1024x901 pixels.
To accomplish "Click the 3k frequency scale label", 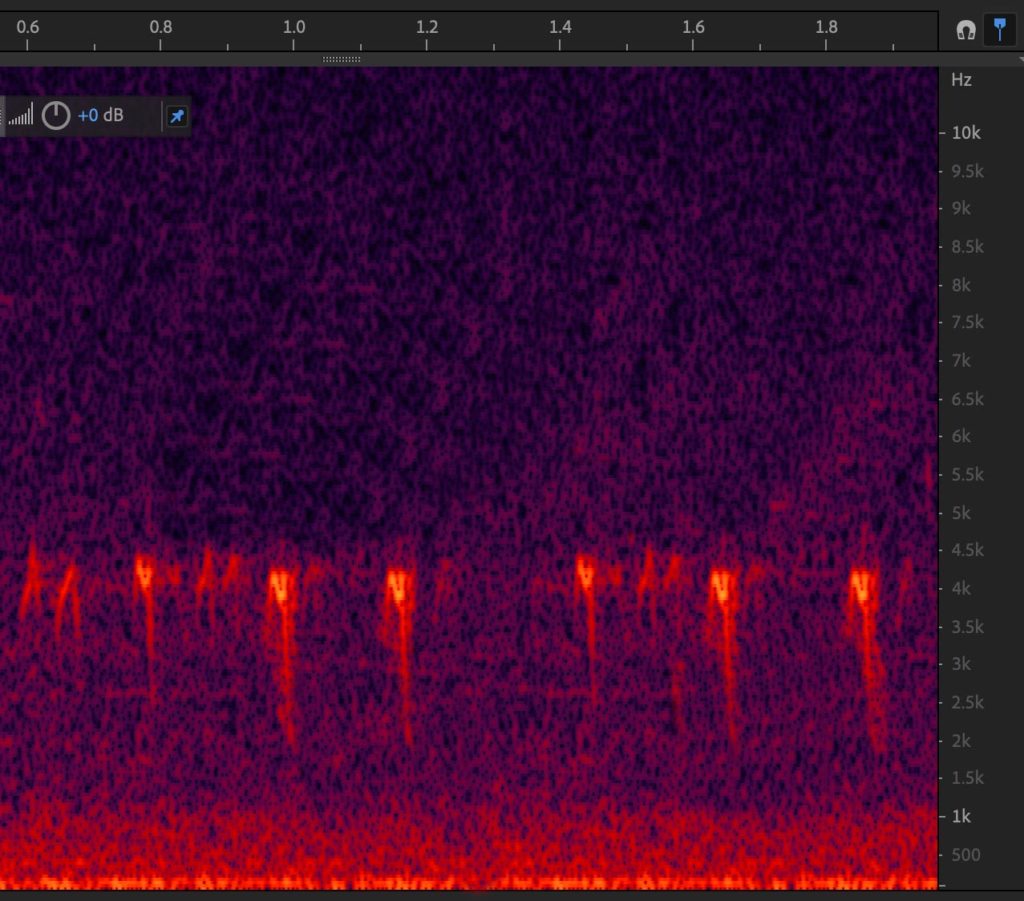I will [961, 664].
